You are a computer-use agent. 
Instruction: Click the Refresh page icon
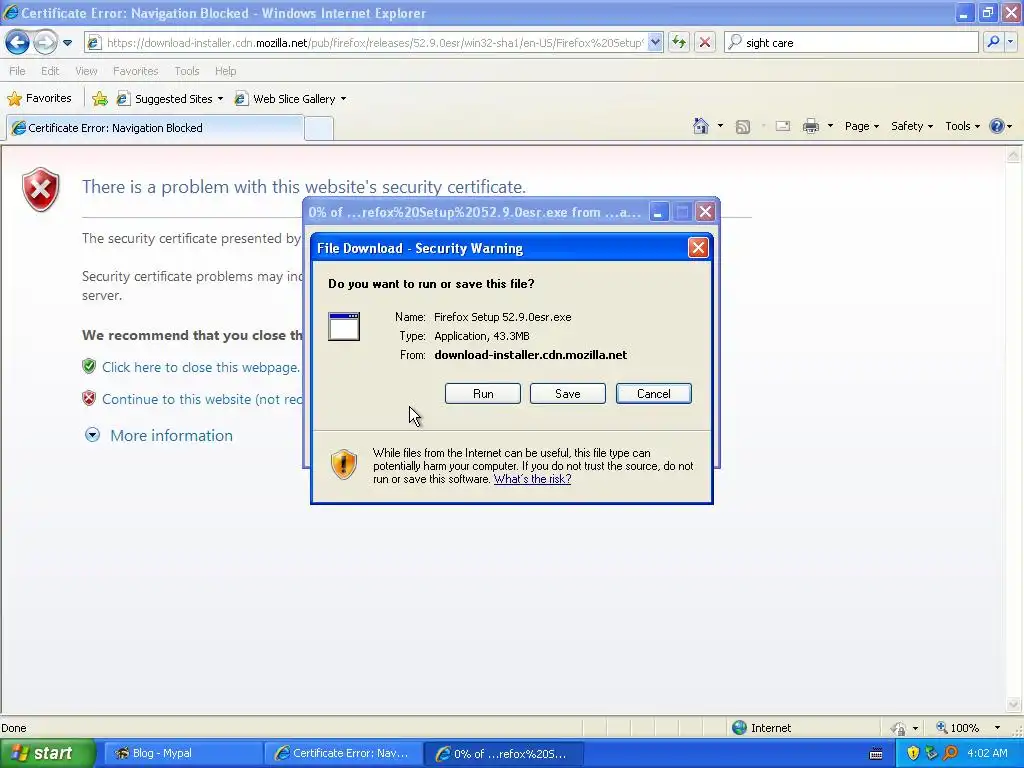[679, 43]
